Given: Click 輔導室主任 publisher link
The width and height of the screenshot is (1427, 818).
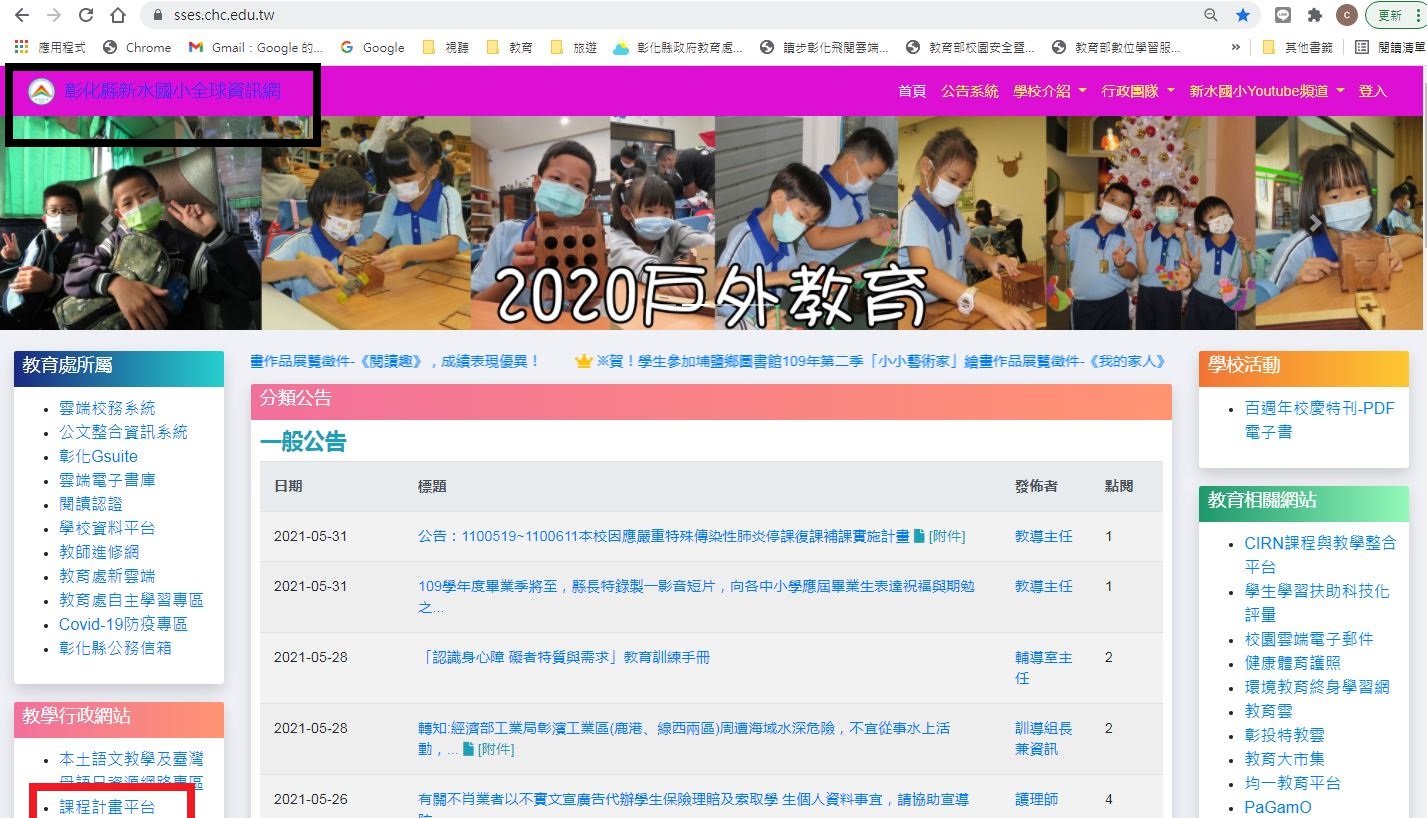Looking at the screenshot, I should pyautogui.click(x=1043, y=667).
